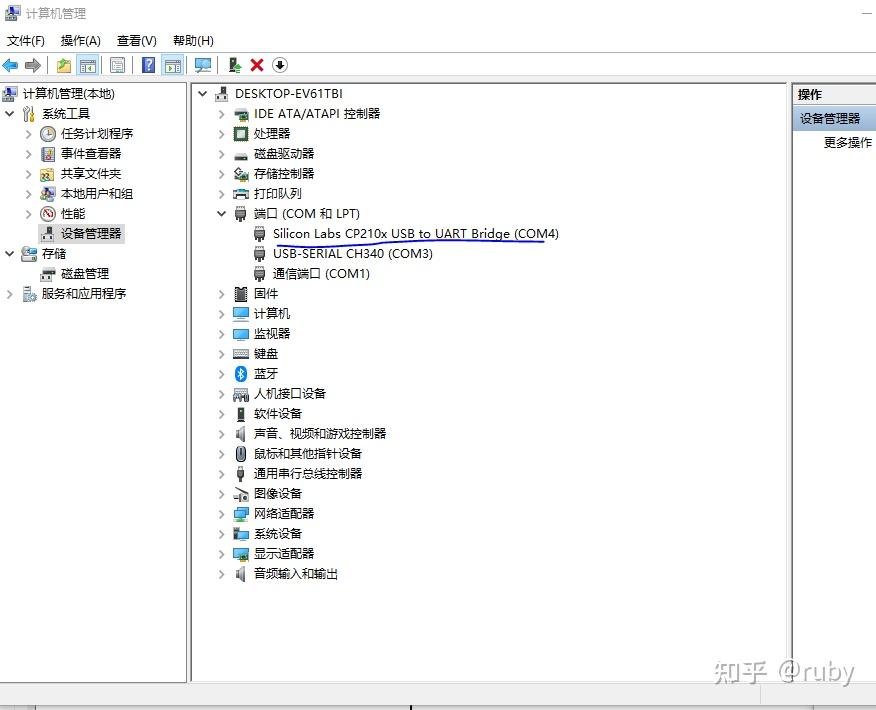Image resolution: width=876 pixels, height=710 pixels.
Task: Scan for hardware changes via the circled-arrow icon
Action: tap(280, 65)
